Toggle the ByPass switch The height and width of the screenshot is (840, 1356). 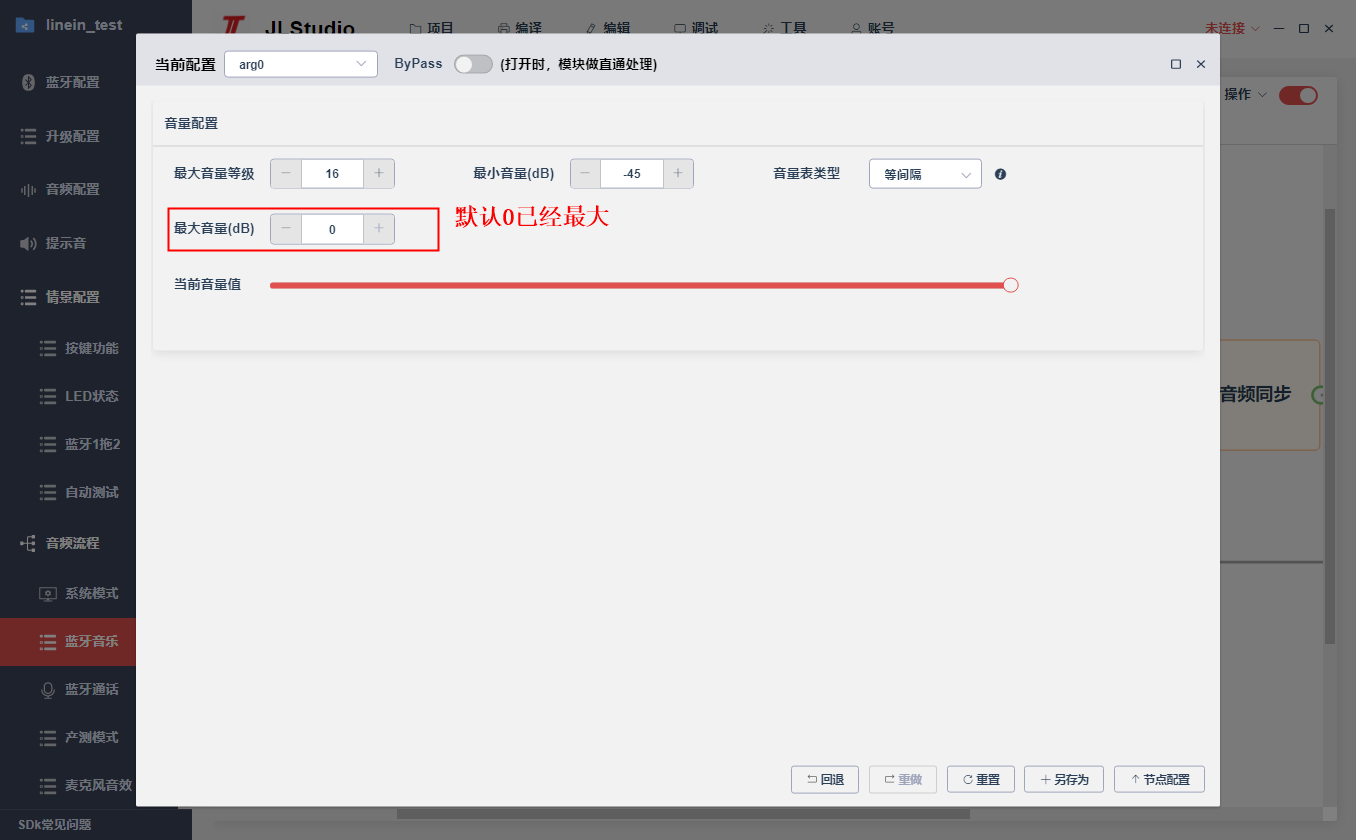(473, 64)
